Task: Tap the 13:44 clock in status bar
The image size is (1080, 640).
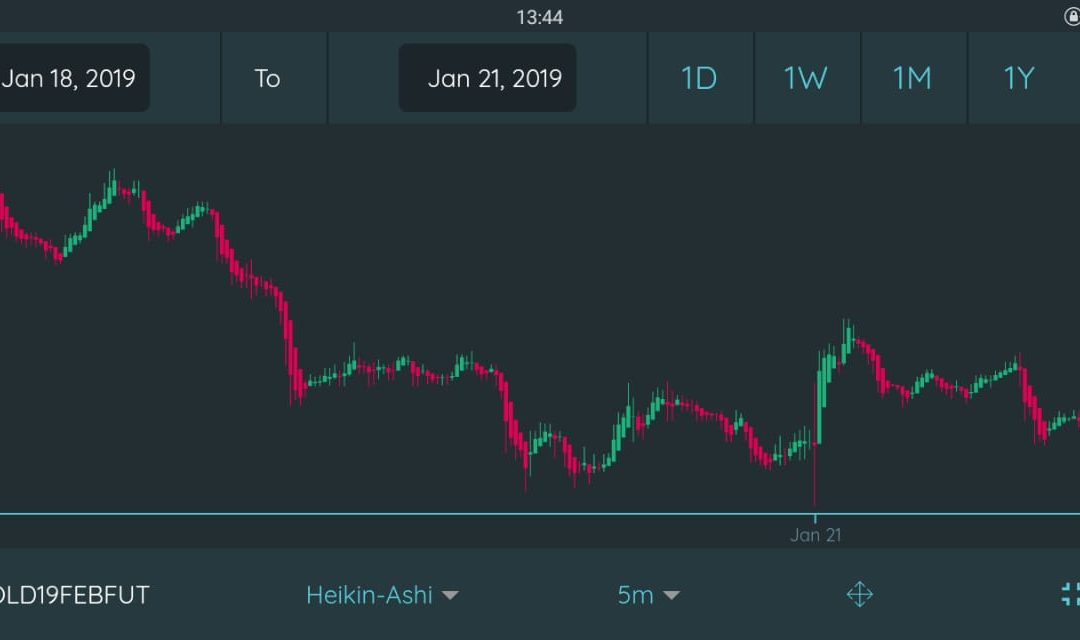Action: point(540,17)
